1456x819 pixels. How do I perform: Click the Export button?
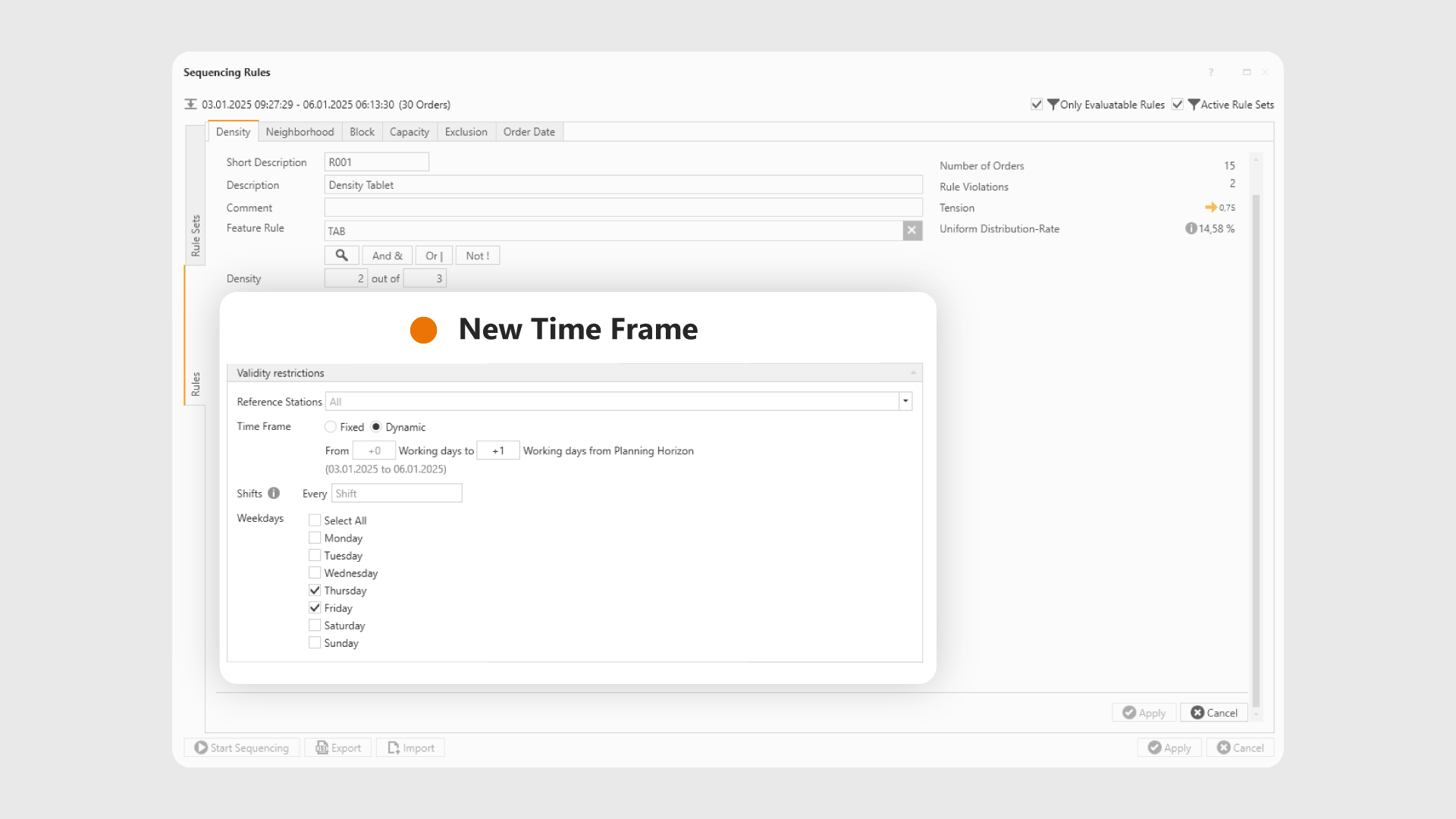338,748
